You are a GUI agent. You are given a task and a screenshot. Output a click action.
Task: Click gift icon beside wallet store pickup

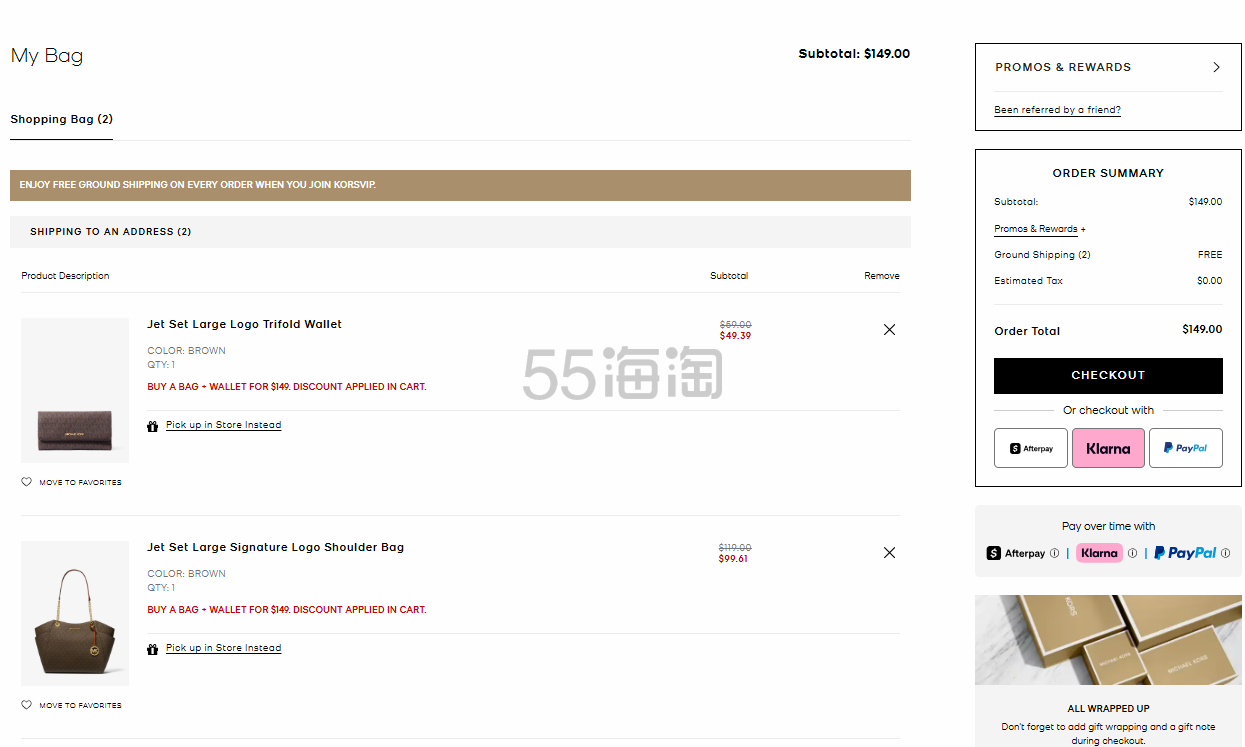[153, 426]
